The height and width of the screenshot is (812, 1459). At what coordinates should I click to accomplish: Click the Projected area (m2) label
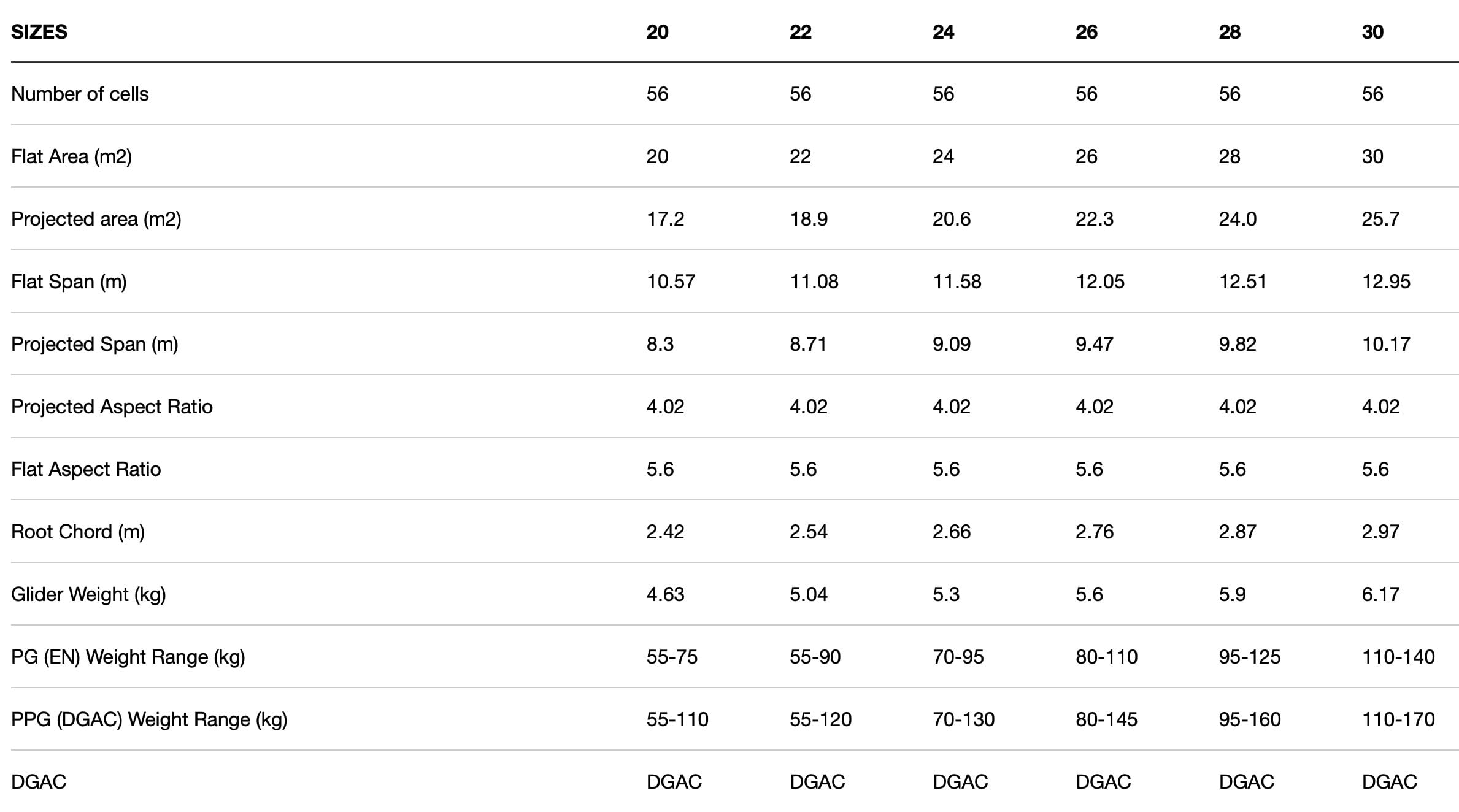(x=96, y=219)
